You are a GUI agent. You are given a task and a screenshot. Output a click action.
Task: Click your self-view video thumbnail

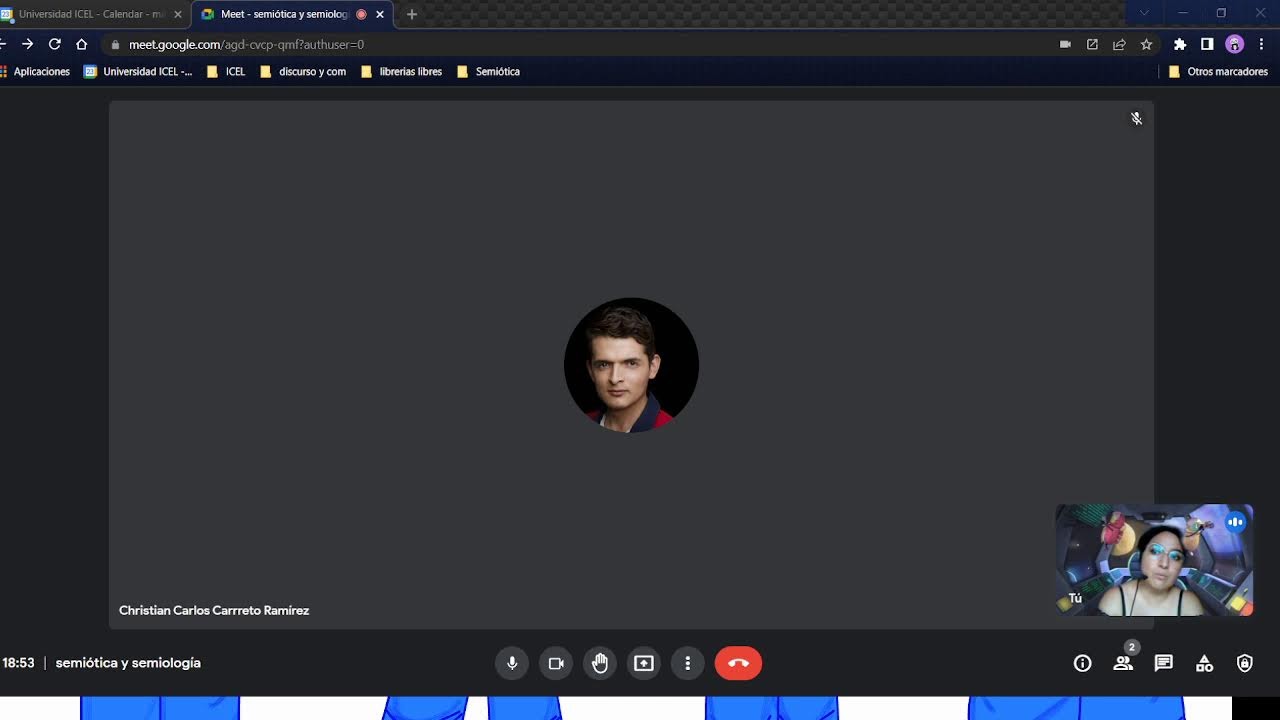[1154, 560]
